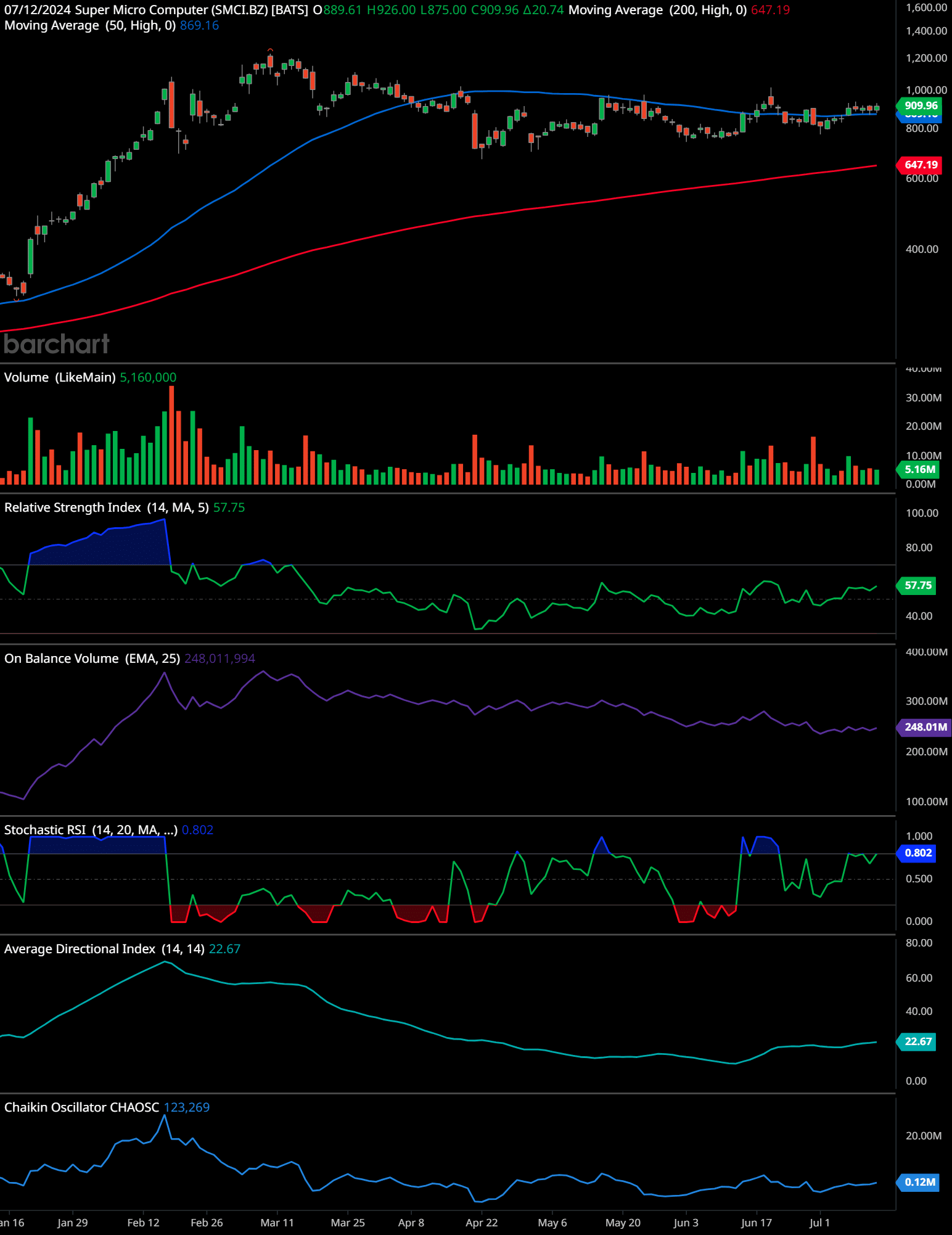
Task: Click the 123,269 Chaikin value readout
Action: tap(187, 1107)
